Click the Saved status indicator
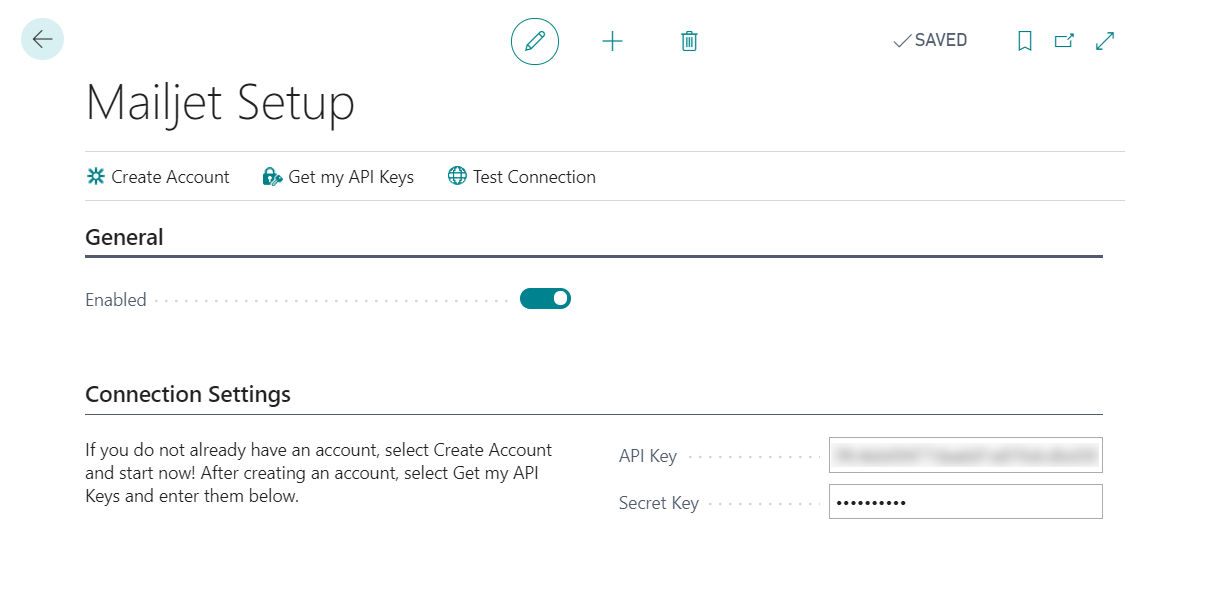 click(x=930, y=41)
